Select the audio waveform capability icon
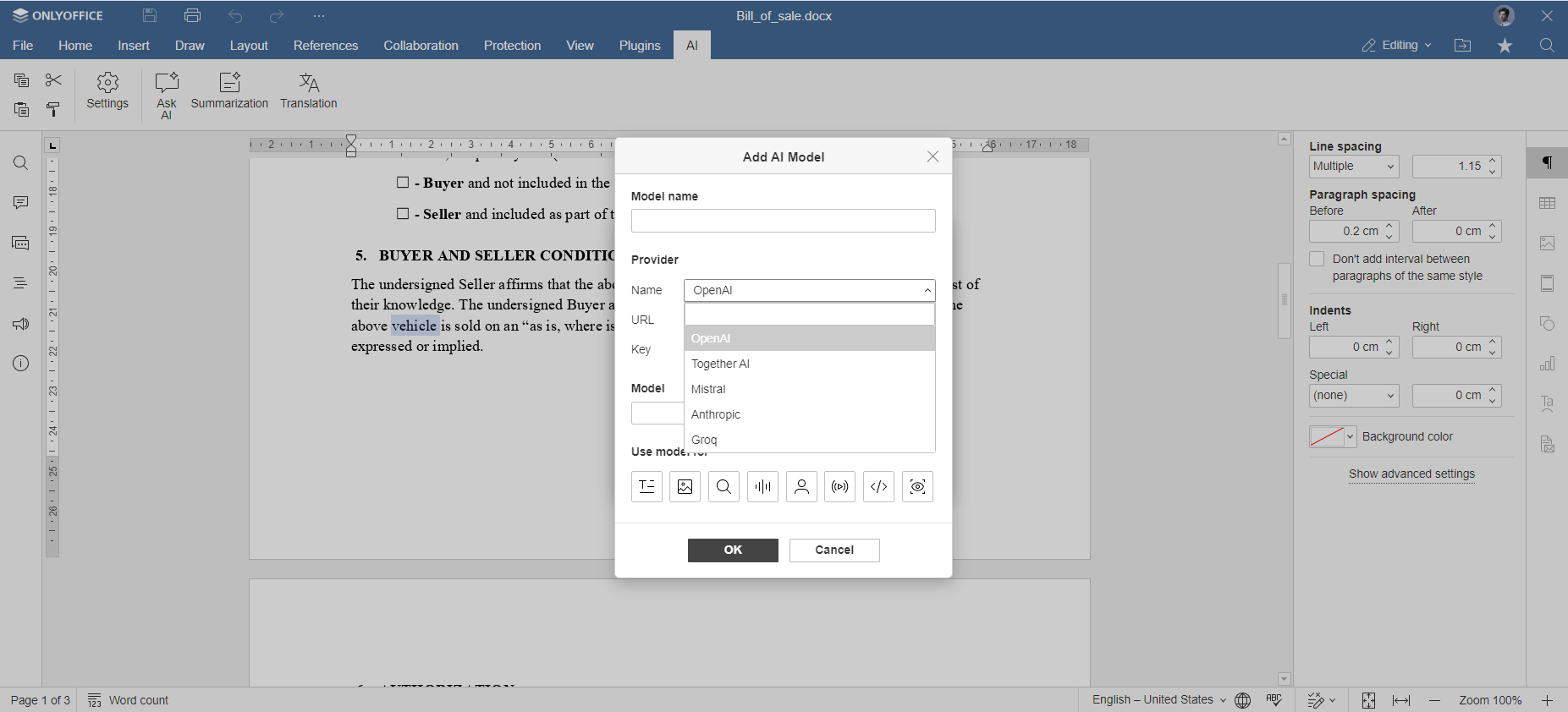The width and height of the screenshot is (1568, 712). 762,486
